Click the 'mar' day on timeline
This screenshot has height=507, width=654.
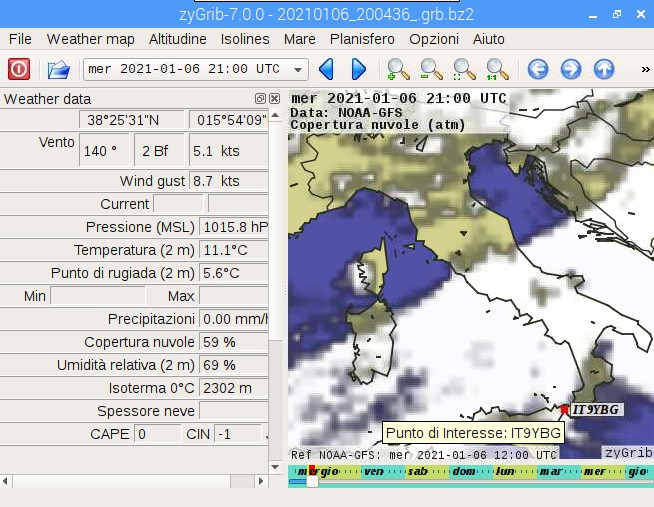pyautogui.click(x=551, y=472)
